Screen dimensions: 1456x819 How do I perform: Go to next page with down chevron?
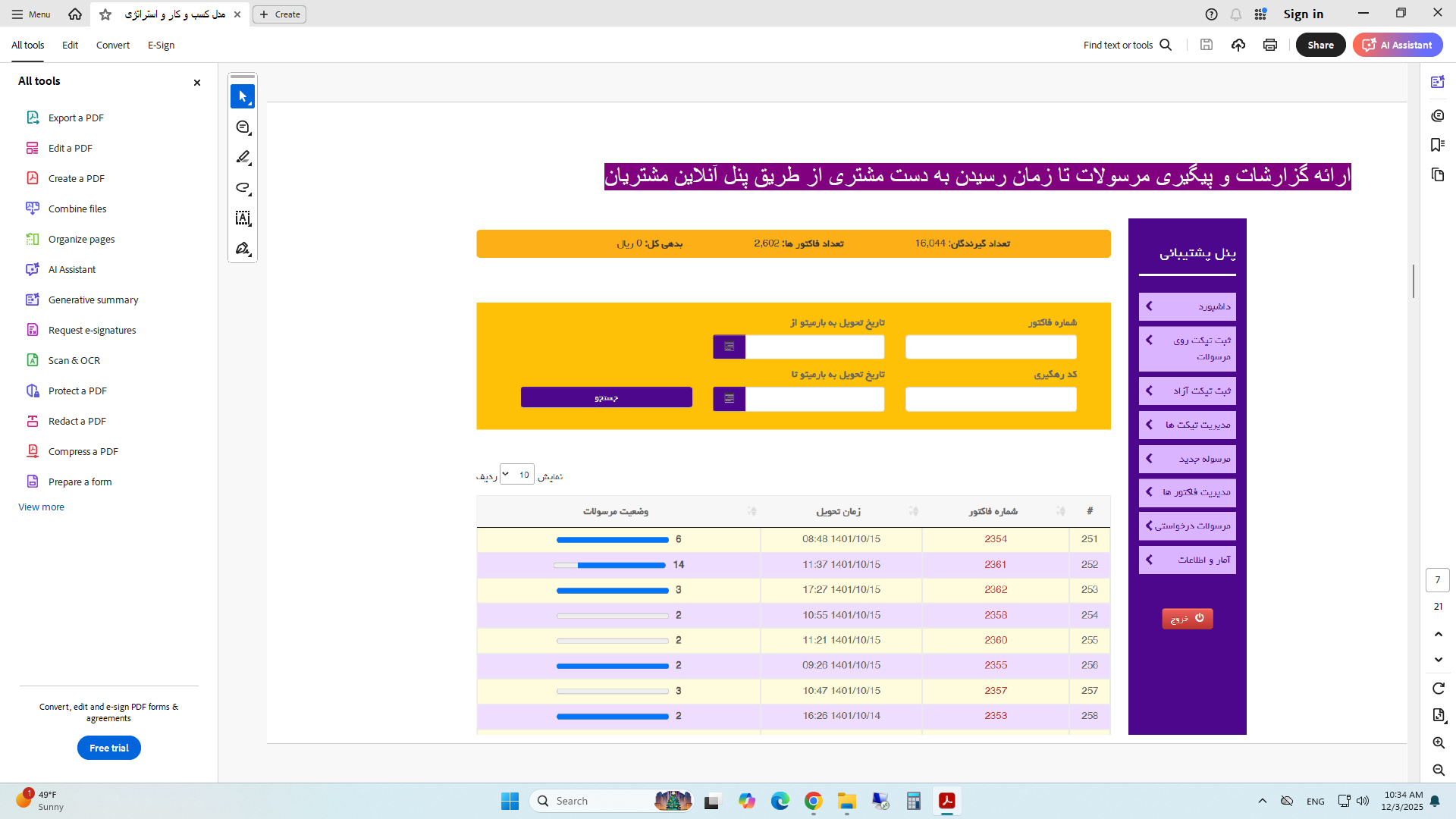1438,660
